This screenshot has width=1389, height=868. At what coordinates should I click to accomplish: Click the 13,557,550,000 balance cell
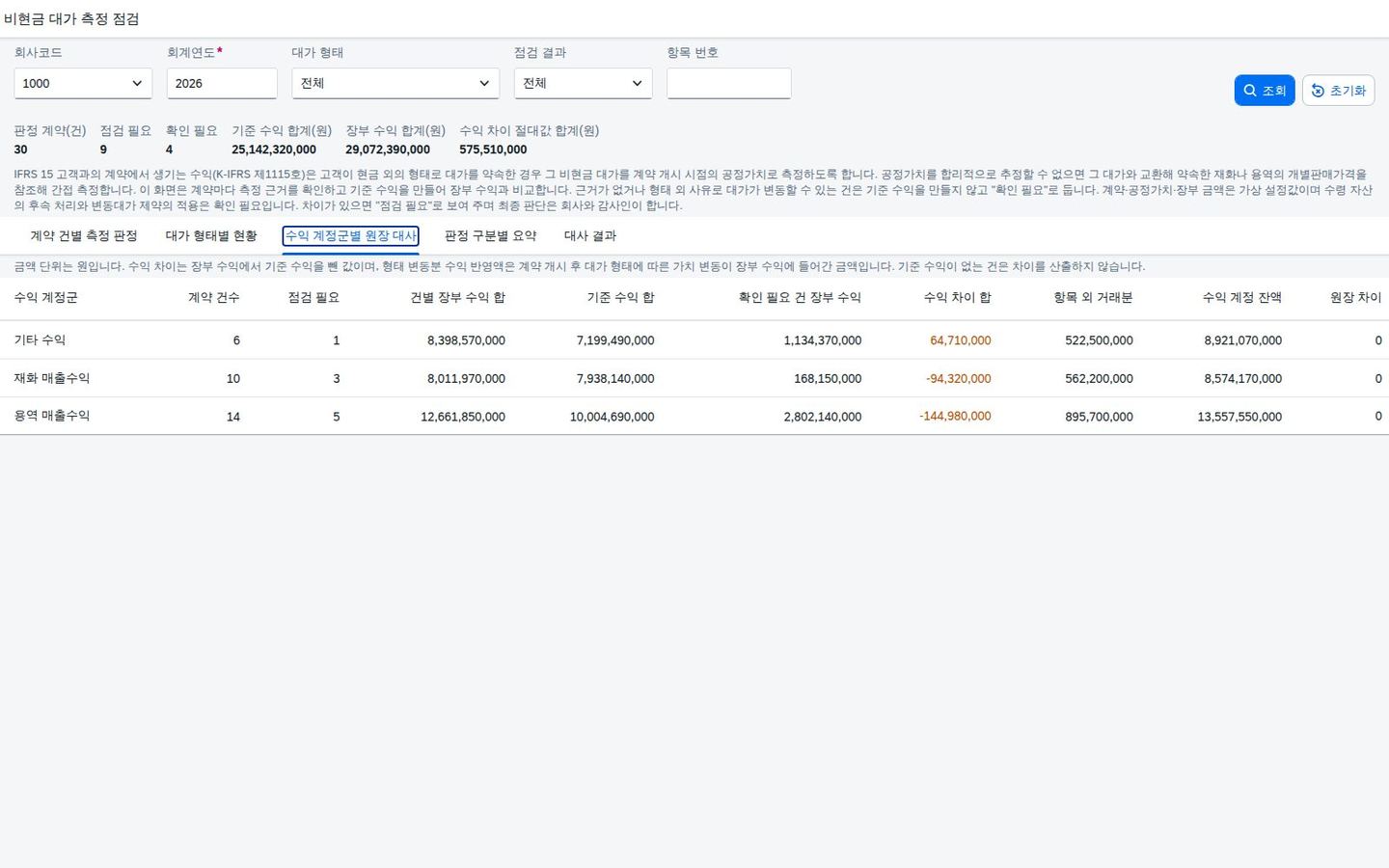tap(1239, 417)
